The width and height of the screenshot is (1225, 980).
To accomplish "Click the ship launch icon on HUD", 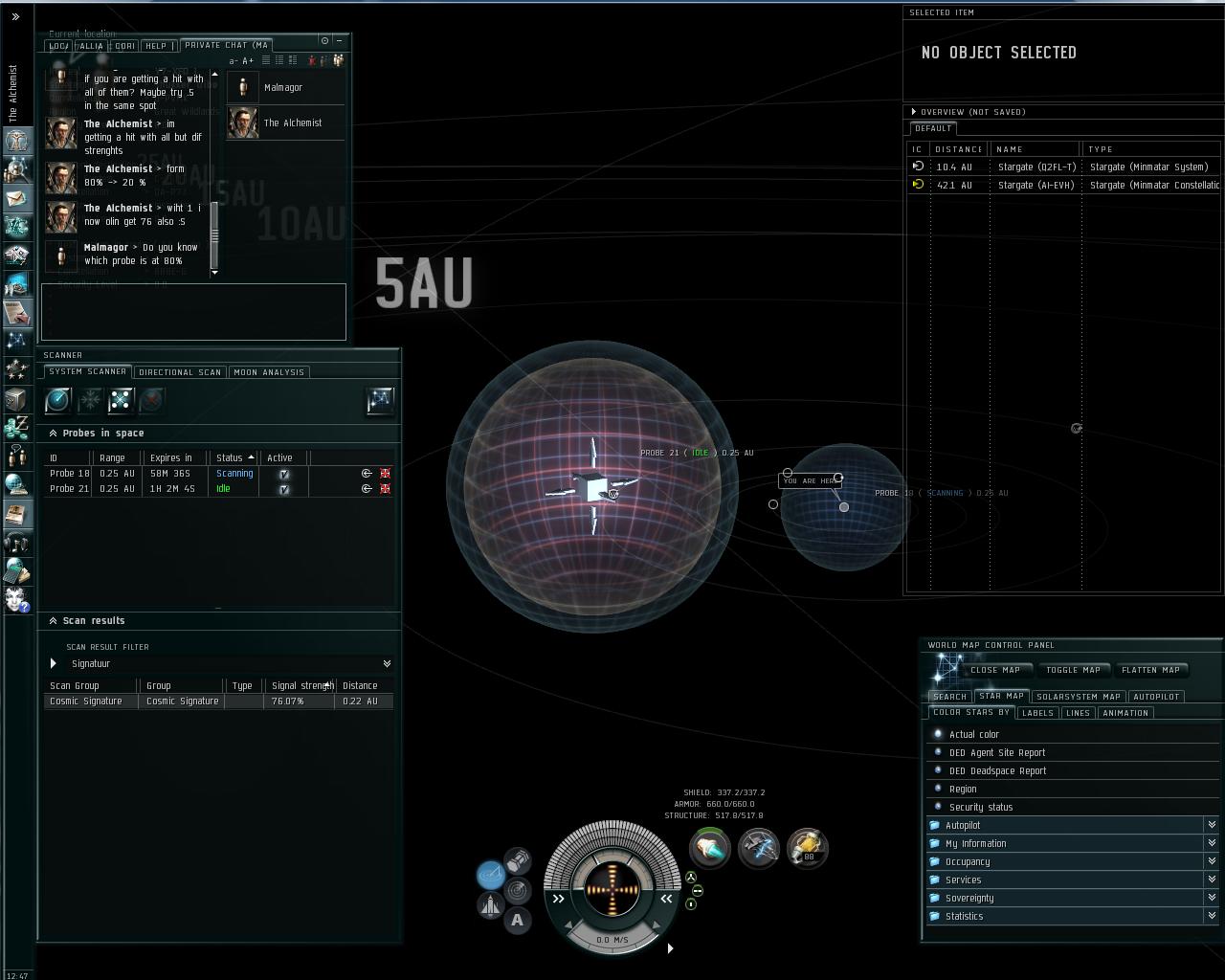I will point(490,905).
